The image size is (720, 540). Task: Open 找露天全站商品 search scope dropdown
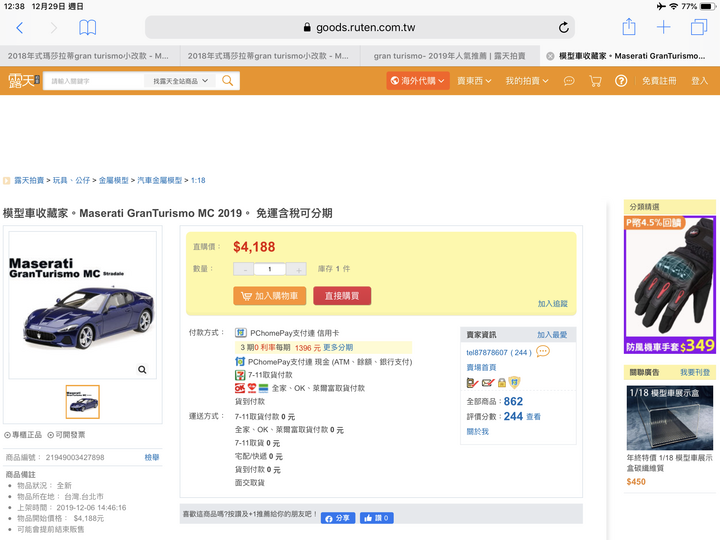tap(180, 81)
